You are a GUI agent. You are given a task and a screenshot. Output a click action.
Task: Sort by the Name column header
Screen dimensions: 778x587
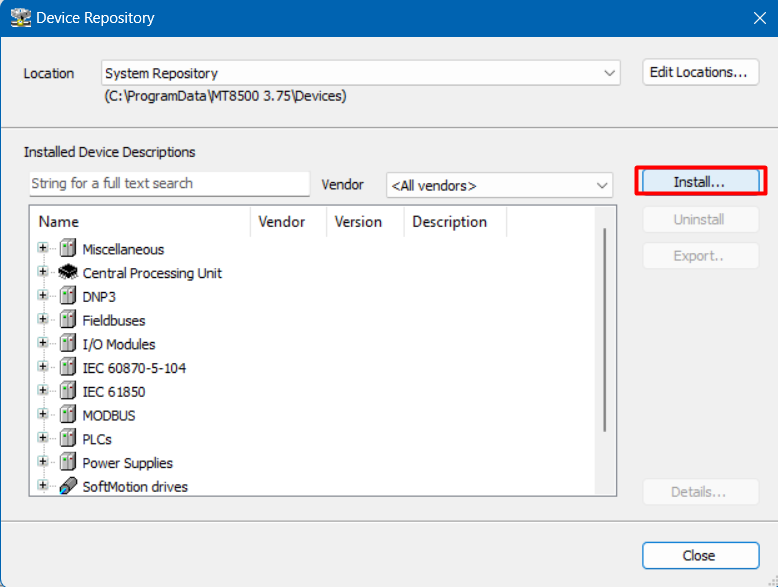click(x=140, y=222)
